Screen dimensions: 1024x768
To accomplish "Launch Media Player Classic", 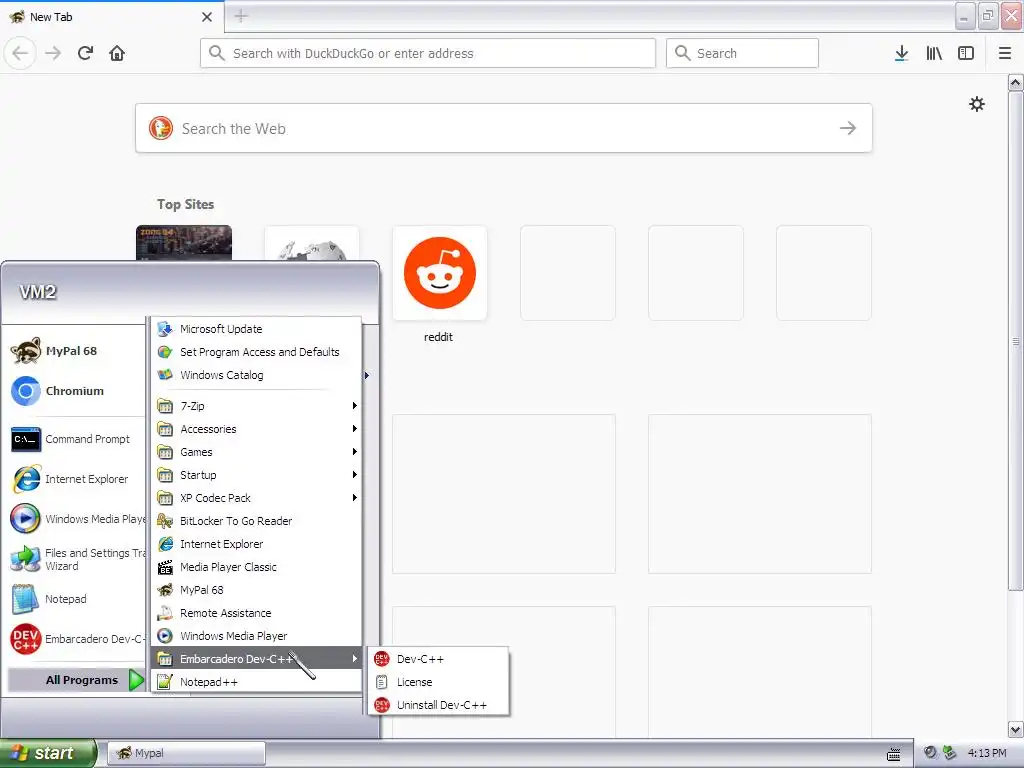I will (x=257, y=567).
